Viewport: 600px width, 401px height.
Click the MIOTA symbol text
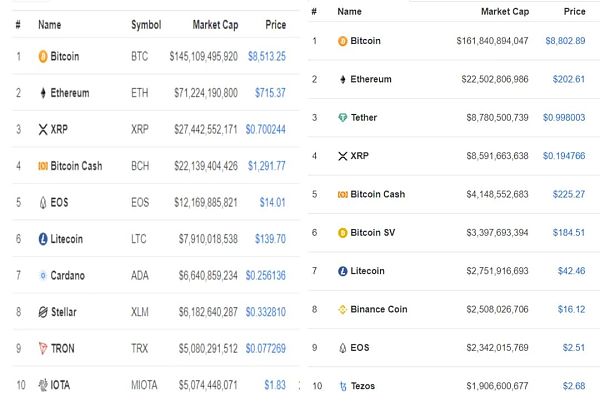click(147, 385)
